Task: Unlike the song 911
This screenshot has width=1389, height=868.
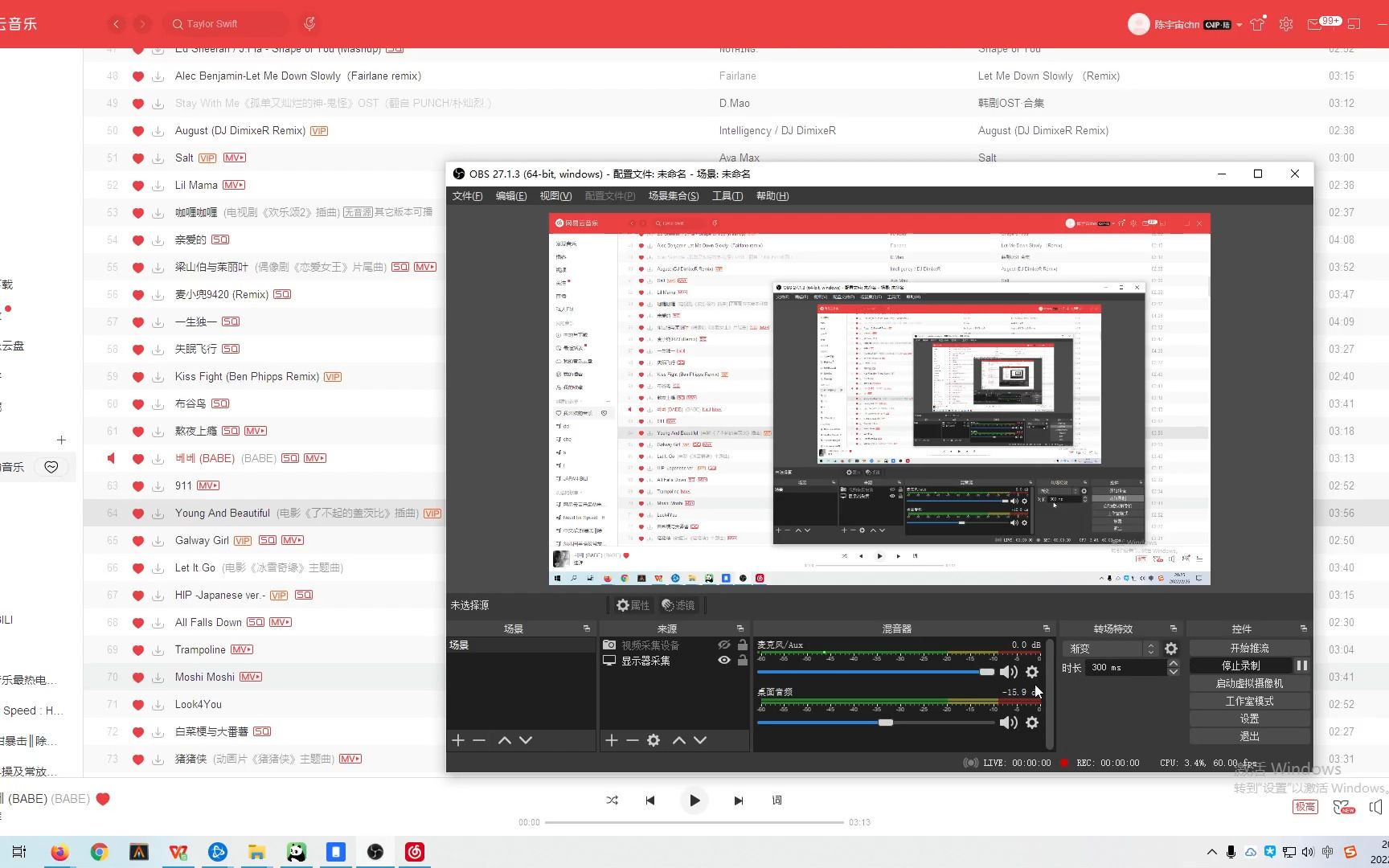Action: tap(137, 486)
